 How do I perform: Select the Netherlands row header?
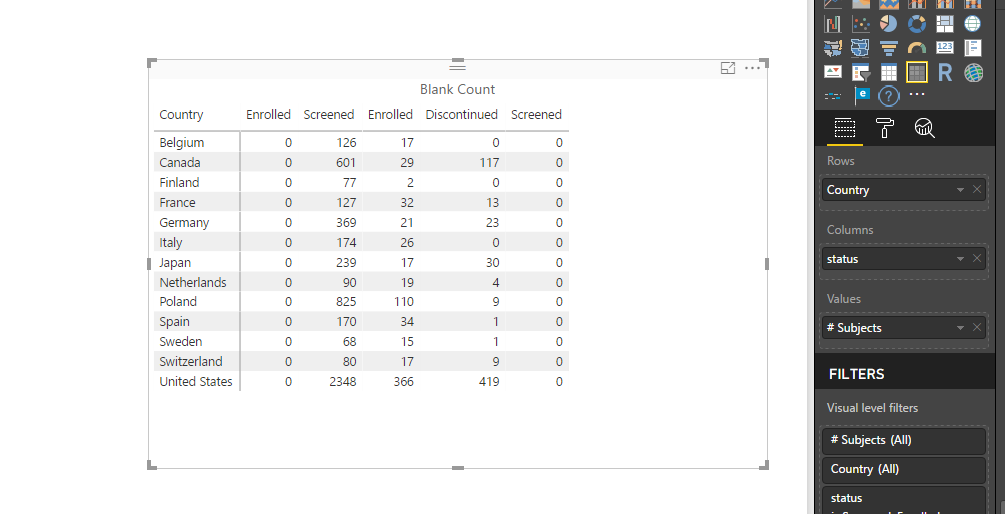pos(193,283)
